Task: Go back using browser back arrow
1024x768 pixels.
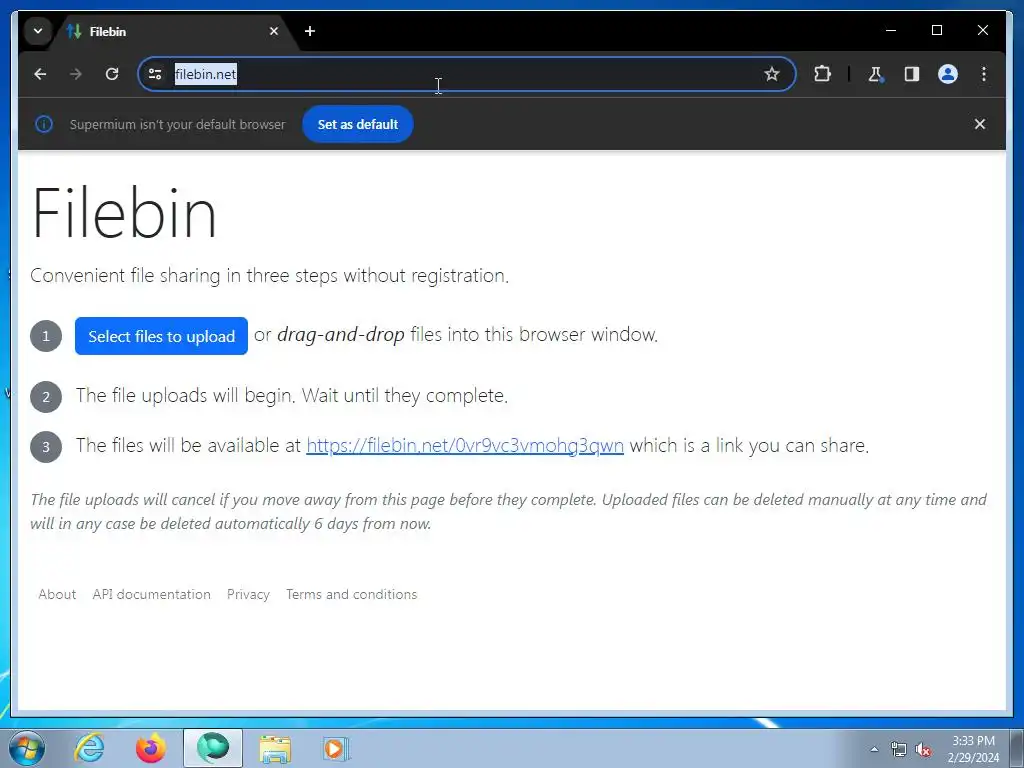Action: [x=40, y=74]
